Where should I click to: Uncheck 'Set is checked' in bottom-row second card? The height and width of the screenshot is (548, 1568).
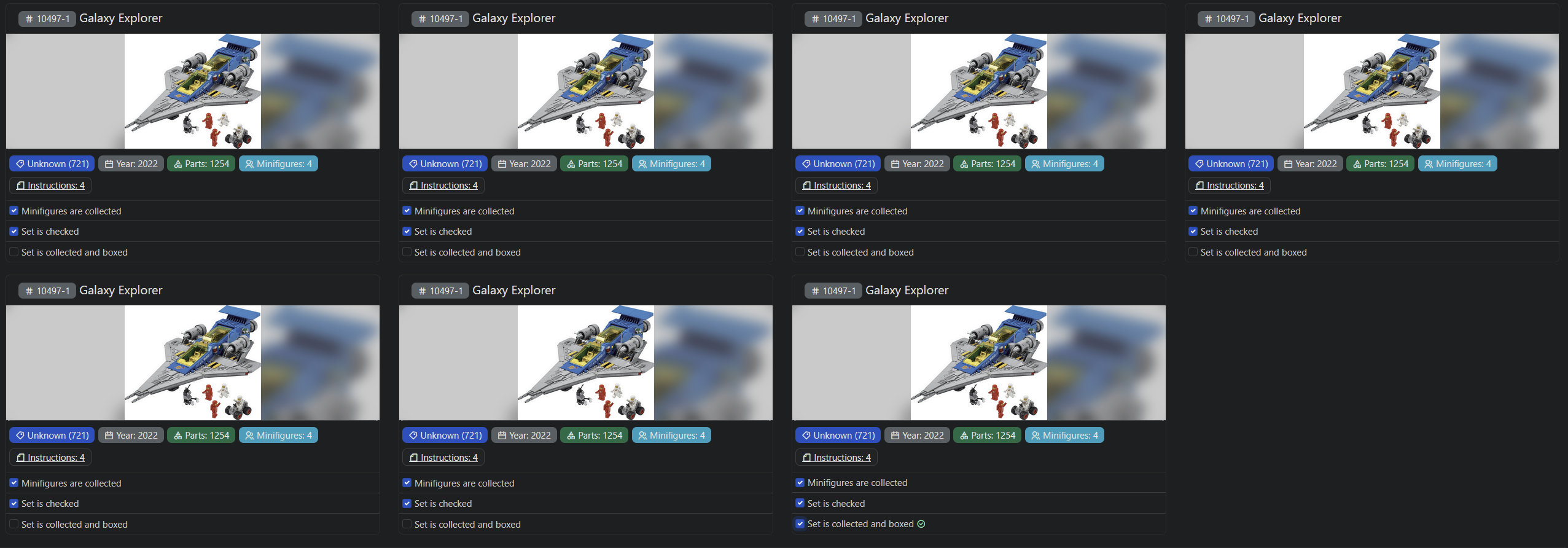click(x=407, y=503)
